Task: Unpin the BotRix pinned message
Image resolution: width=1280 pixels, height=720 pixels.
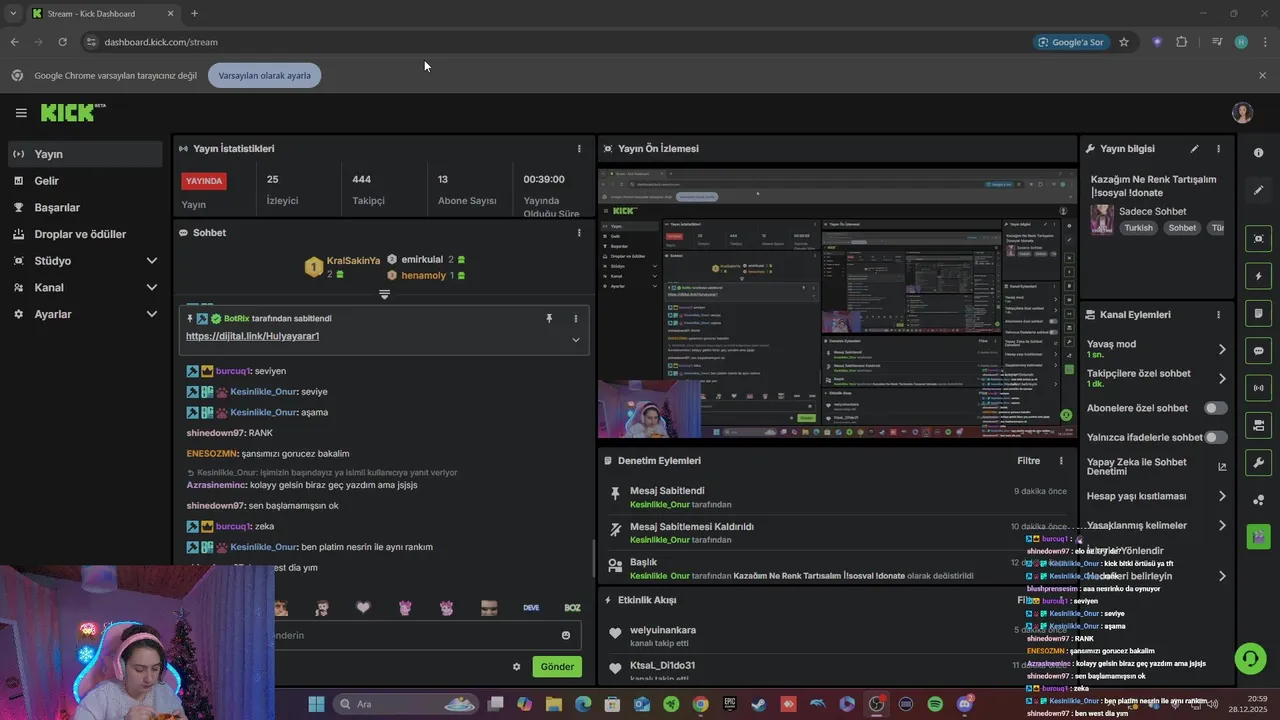Action: (x=549, y=318)
